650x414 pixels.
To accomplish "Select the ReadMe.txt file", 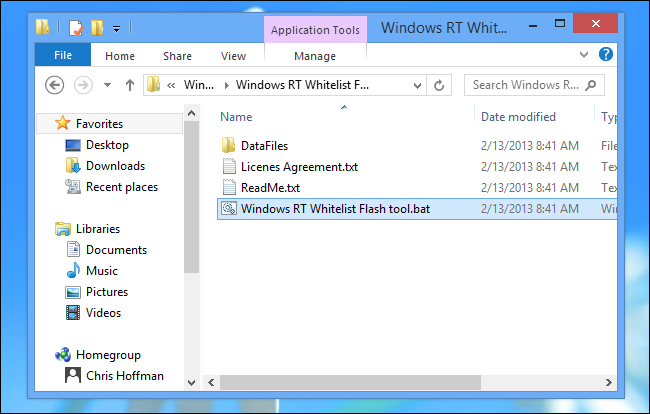I will tap(270, 188).
